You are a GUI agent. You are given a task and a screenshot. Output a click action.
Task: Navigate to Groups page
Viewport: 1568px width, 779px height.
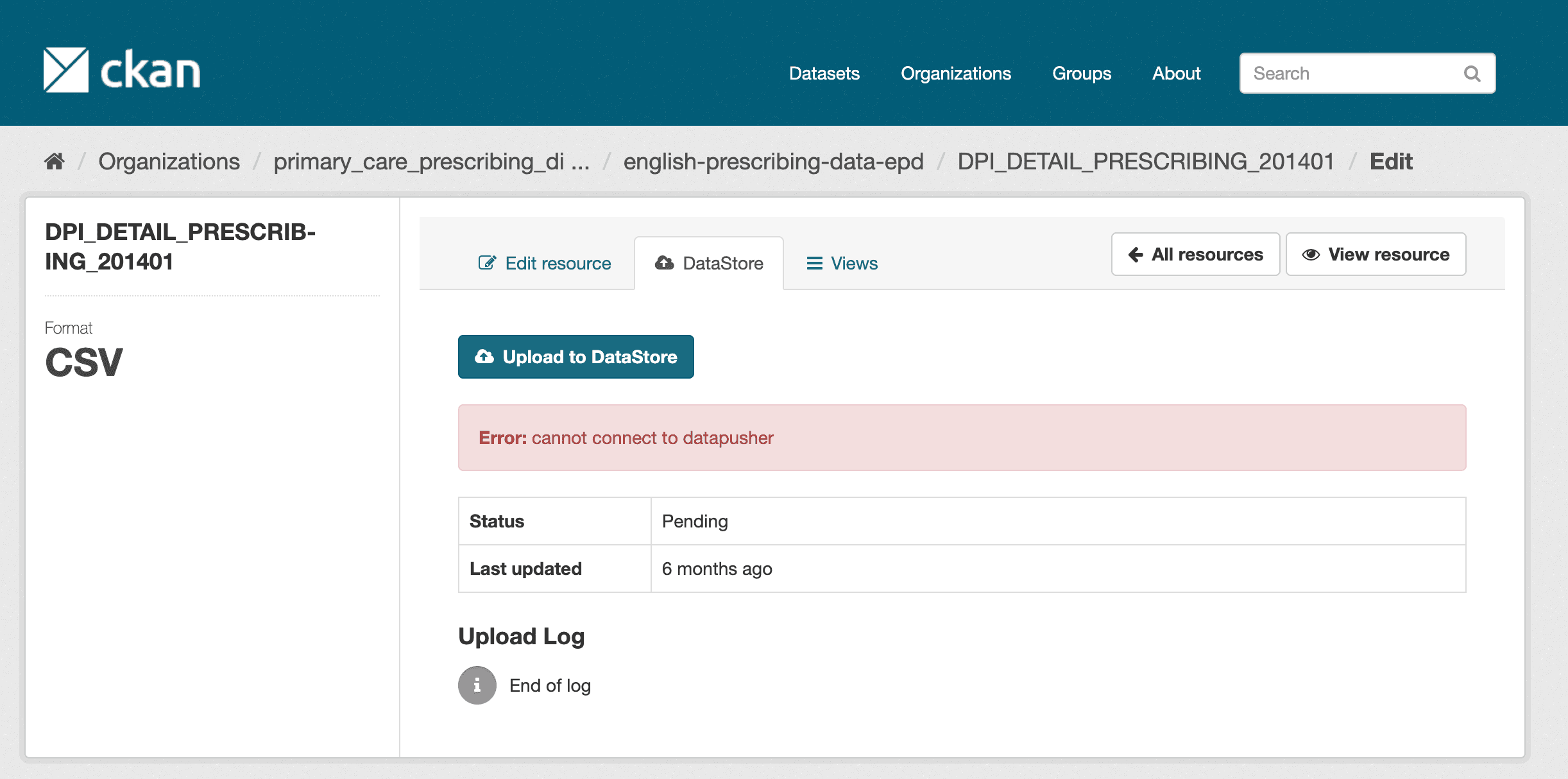(x=1081, y=74)
